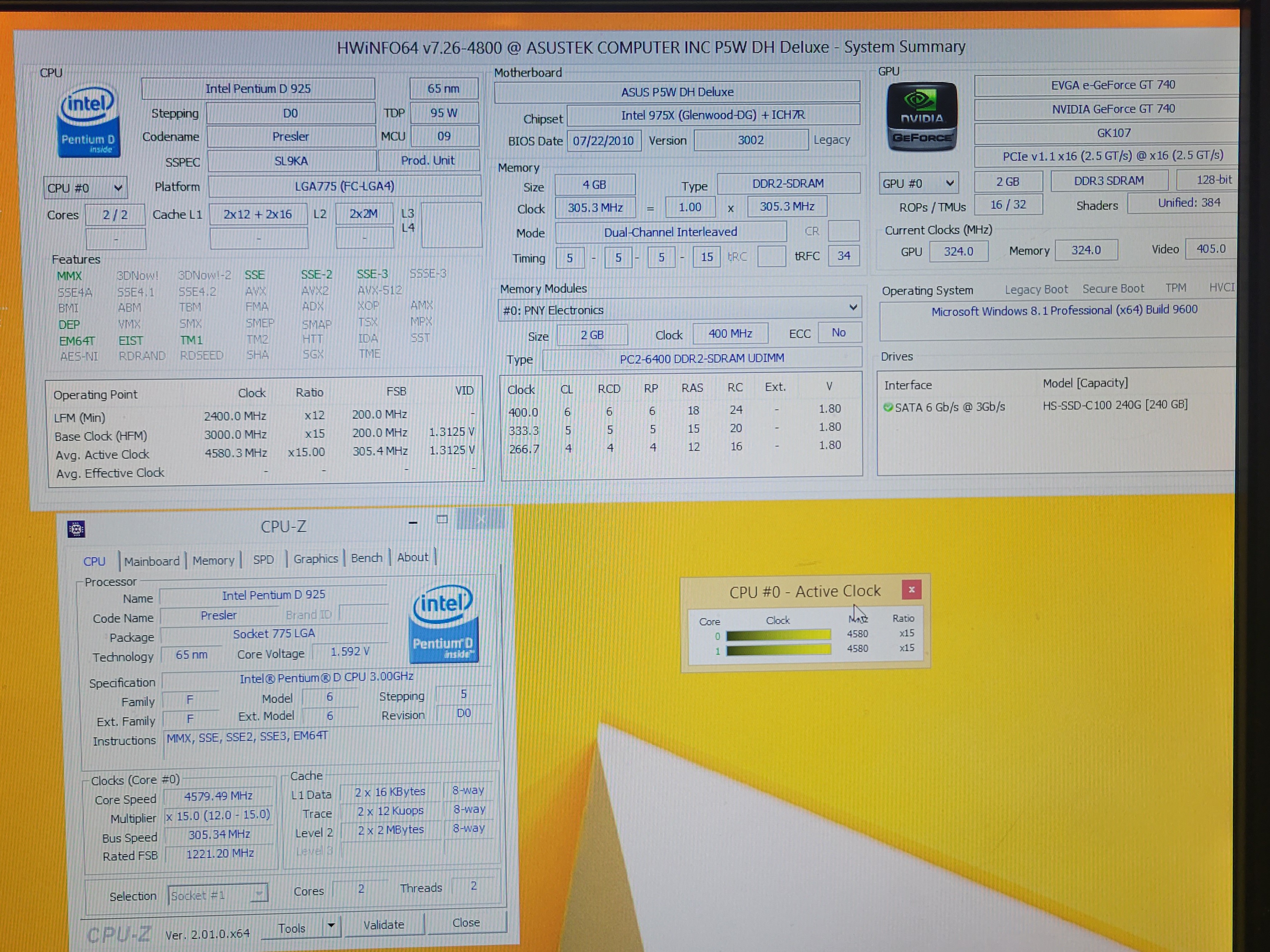Click the Intel Pentium D 925 name field in HWiNFO
This screenshot has height=952, width=1270.
(258, 89)
